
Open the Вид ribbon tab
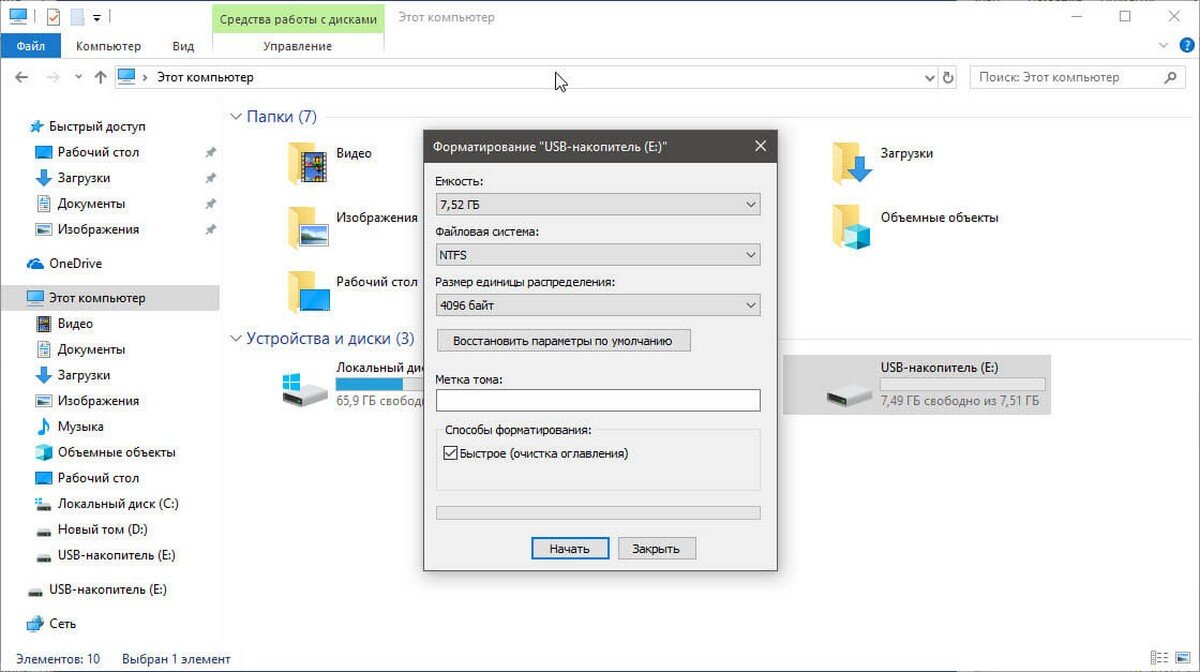(x=183, y=46)
